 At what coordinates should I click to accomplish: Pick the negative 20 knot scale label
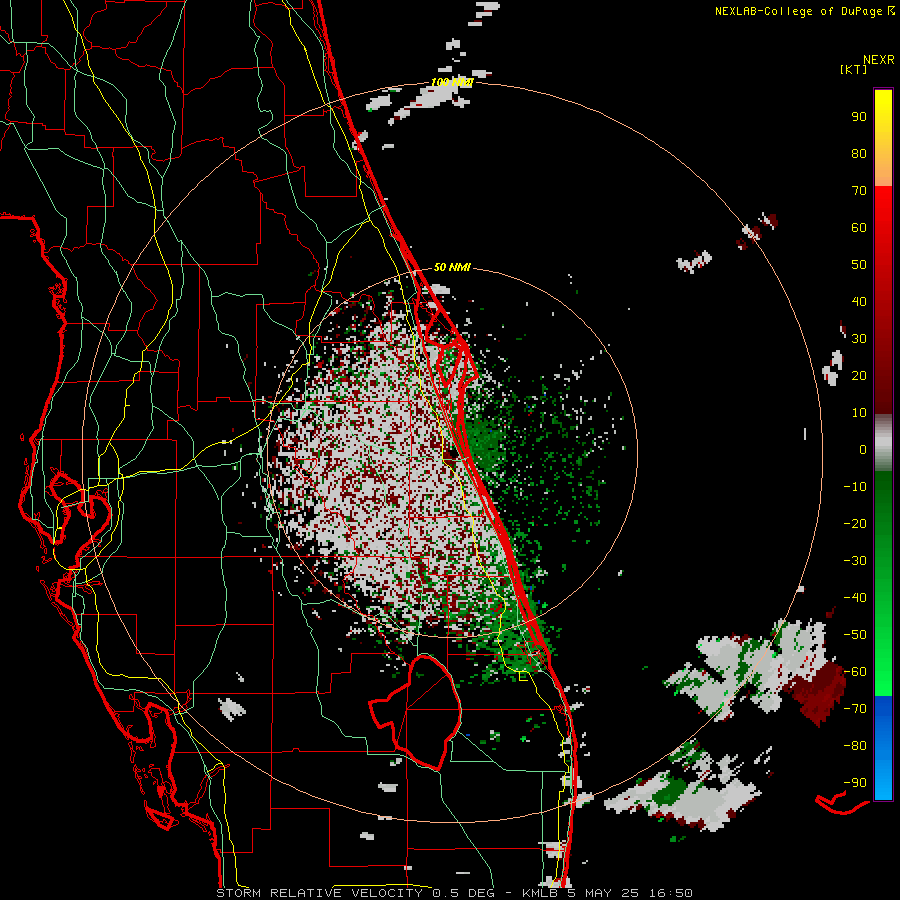tap(855, 524)
